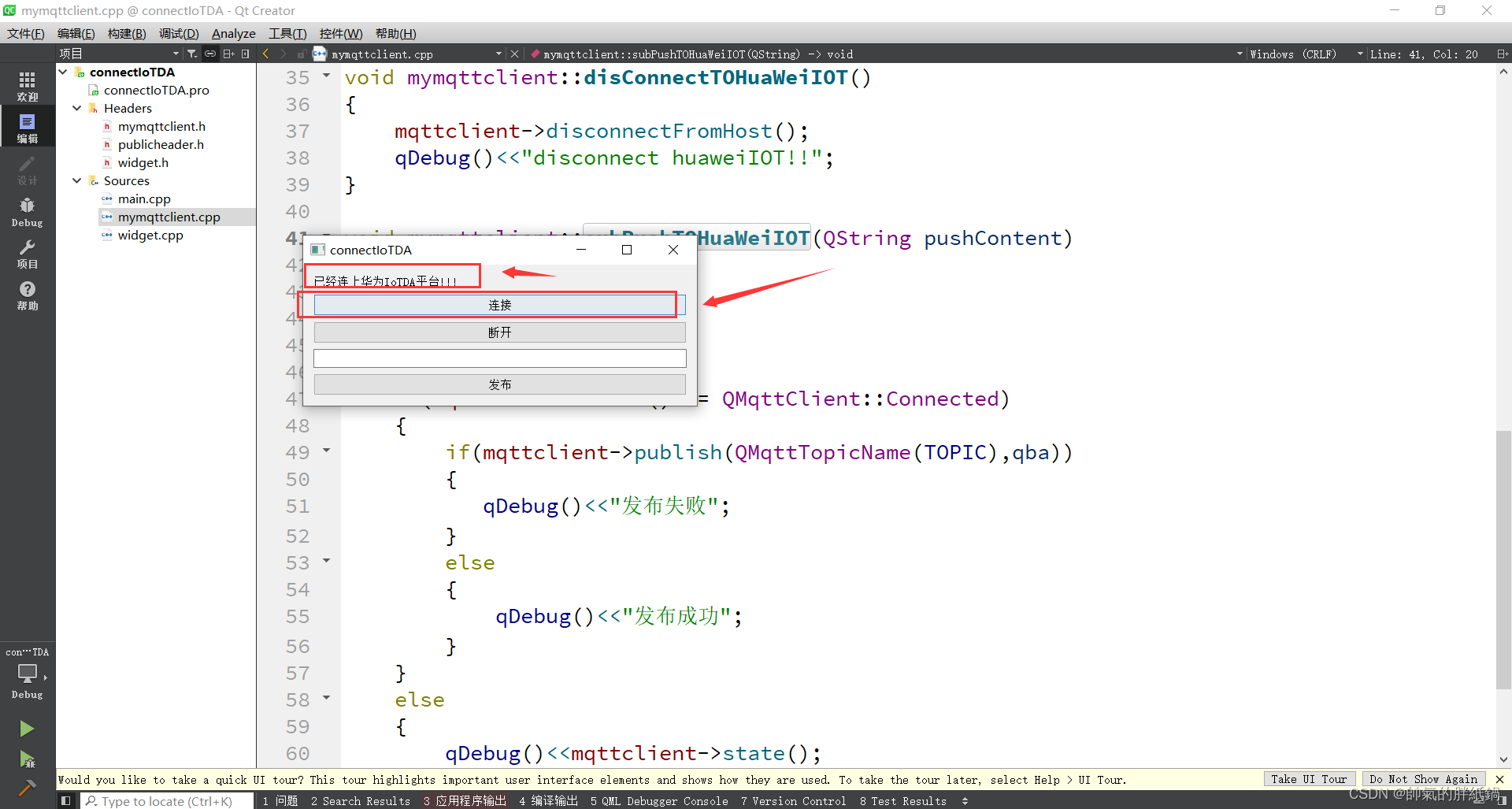Open the 3 应用程序输出 pane

[x=465, y=801]
